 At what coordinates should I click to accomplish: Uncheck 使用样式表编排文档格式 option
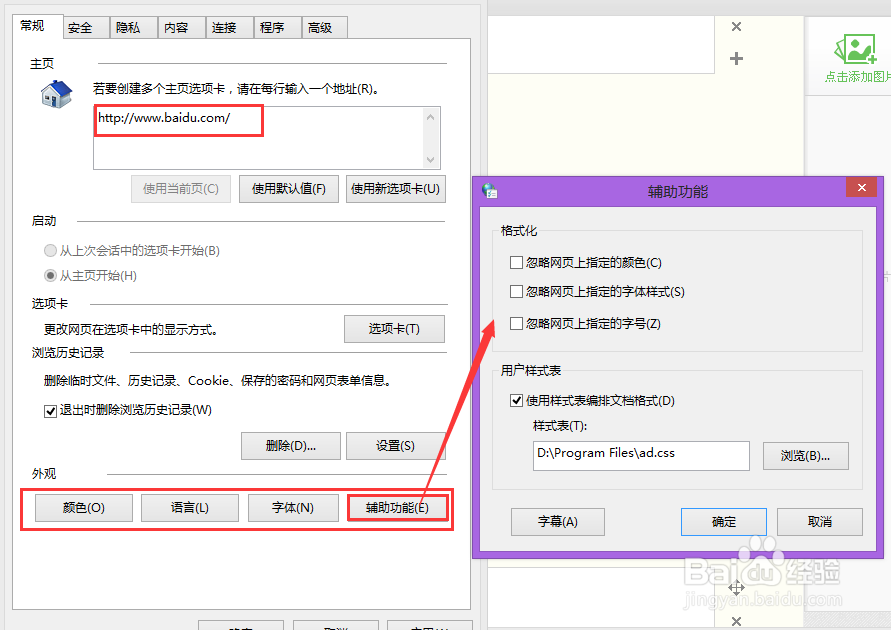coord(517,401)
